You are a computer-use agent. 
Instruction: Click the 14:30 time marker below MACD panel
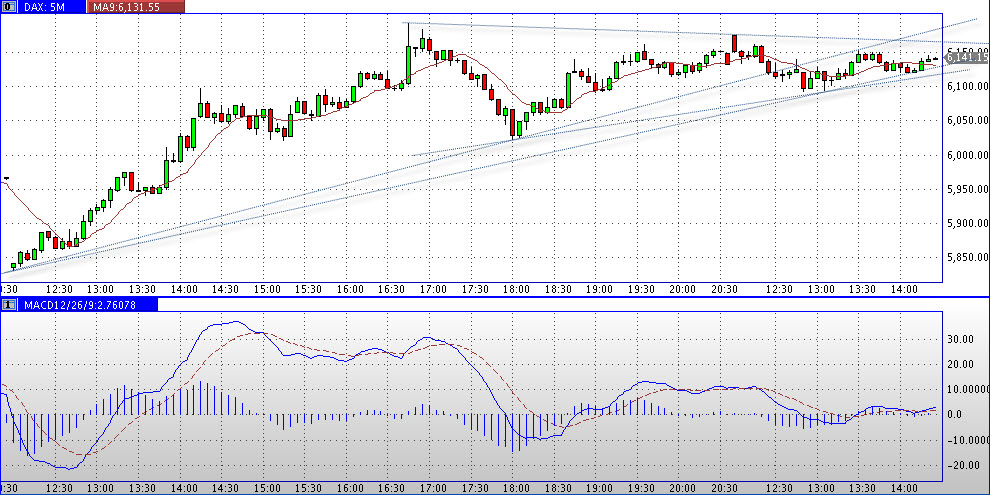224,488
